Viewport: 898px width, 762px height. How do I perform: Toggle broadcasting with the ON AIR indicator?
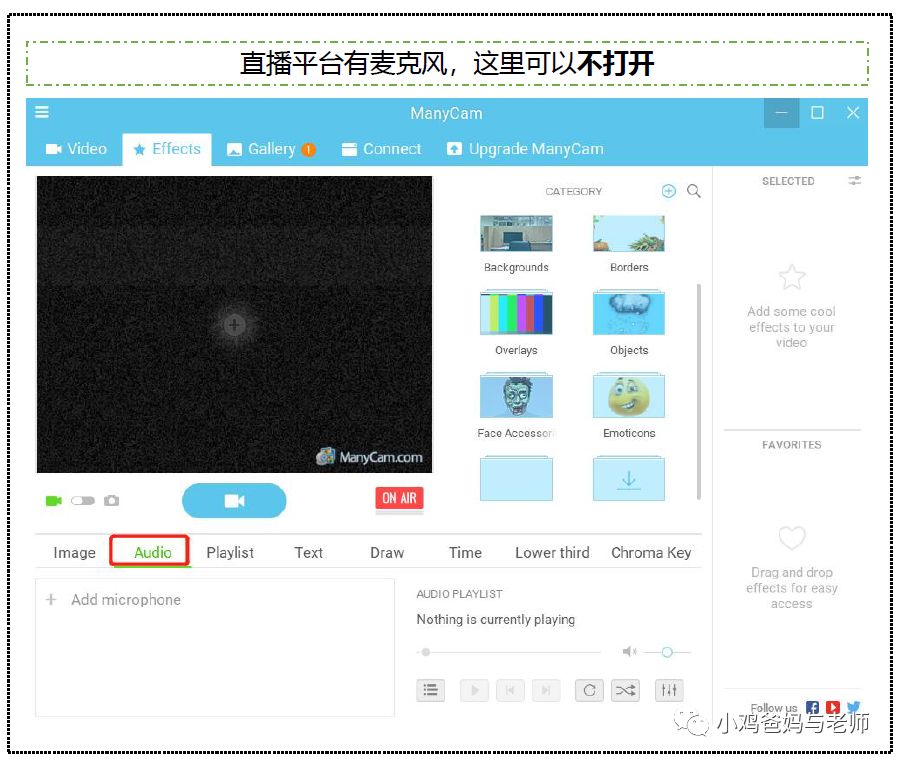[x=399, y=497]
